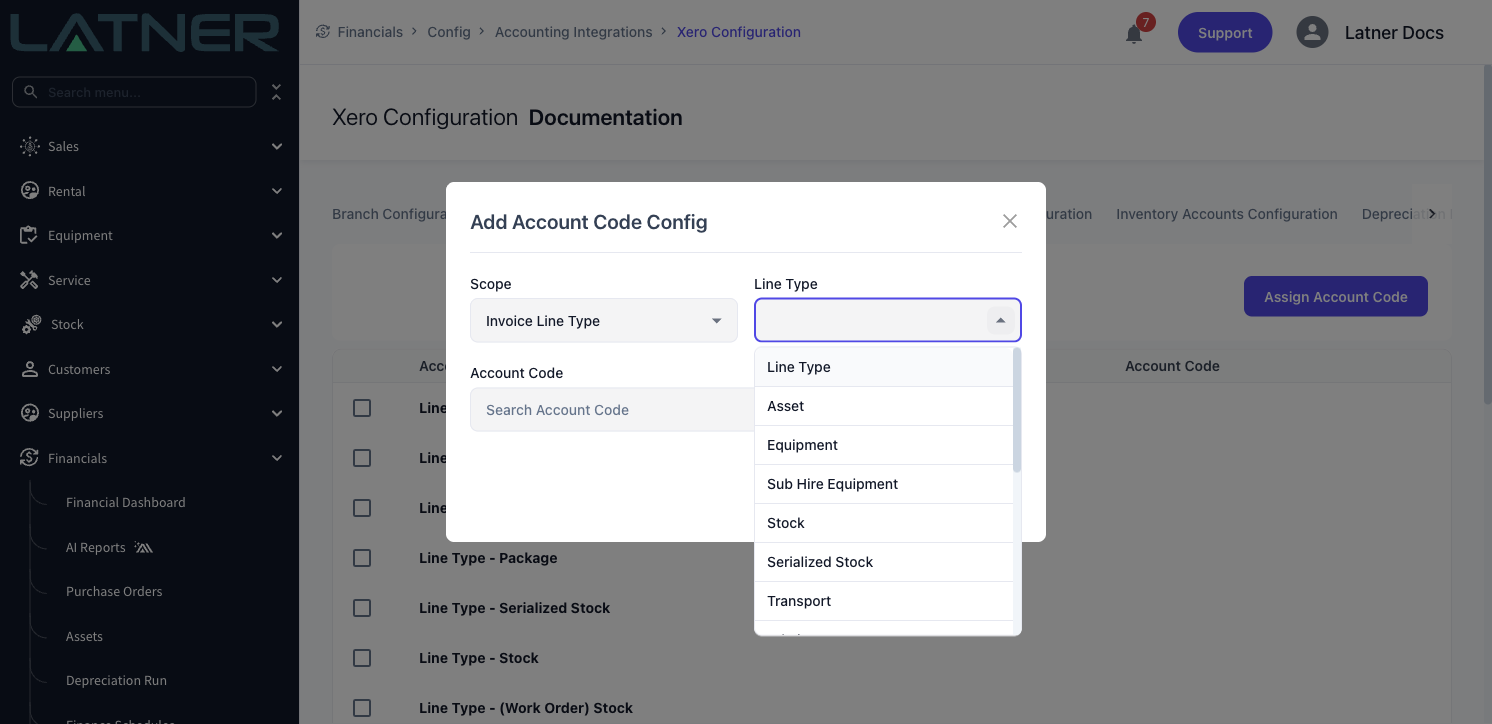Viewport: 1492px width, 724px height.
Task: Click the Search menu input field
Action: [x=134, y=92]
